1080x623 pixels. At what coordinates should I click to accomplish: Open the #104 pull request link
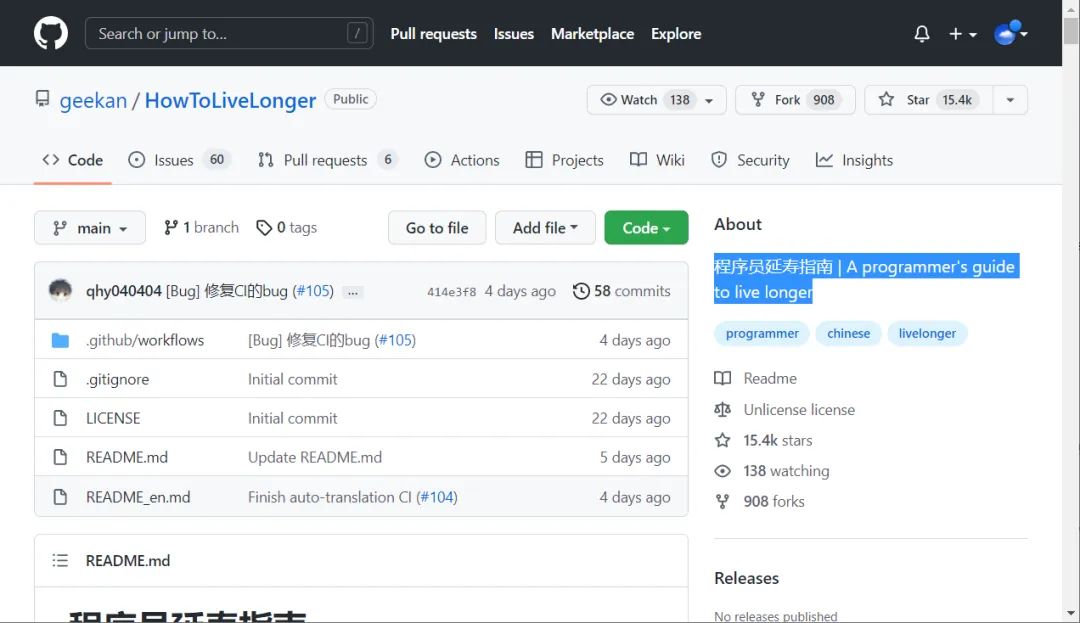coord(437,497)
